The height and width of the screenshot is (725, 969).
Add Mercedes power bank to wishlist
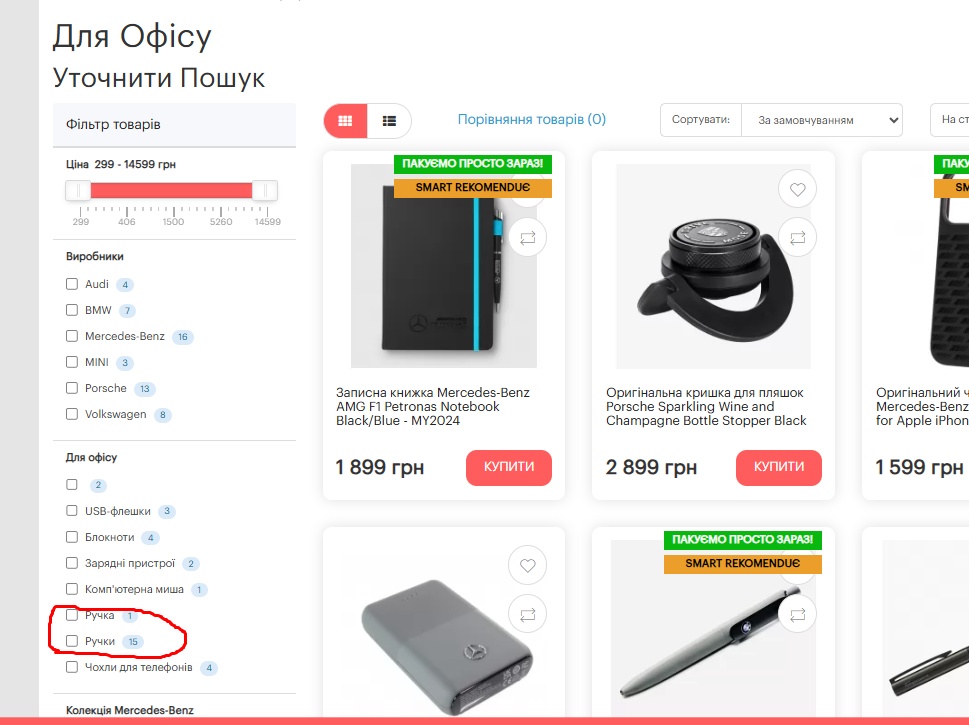pos(527,565)
